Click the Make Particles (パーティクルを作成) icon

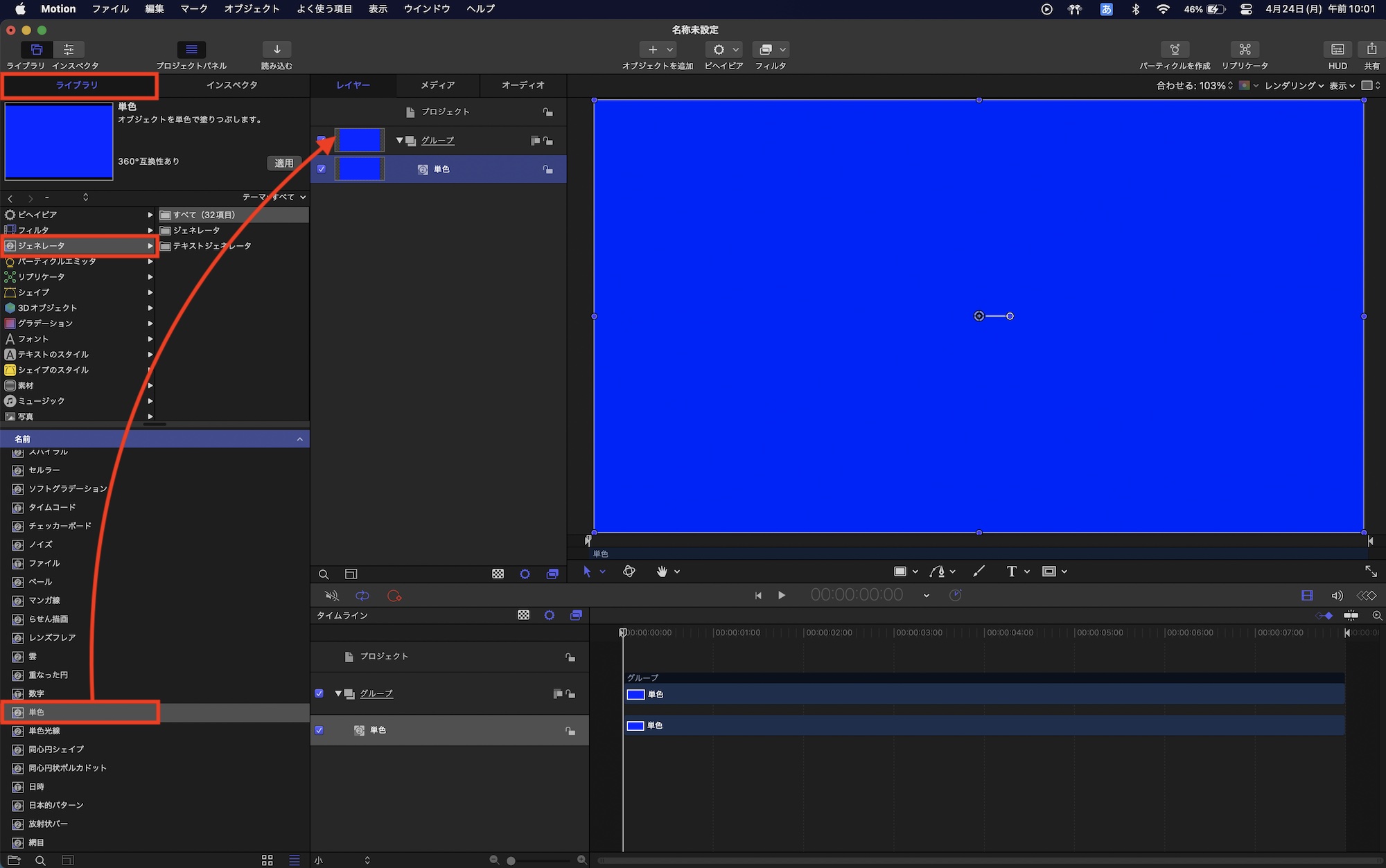(x=1175, y=50)
